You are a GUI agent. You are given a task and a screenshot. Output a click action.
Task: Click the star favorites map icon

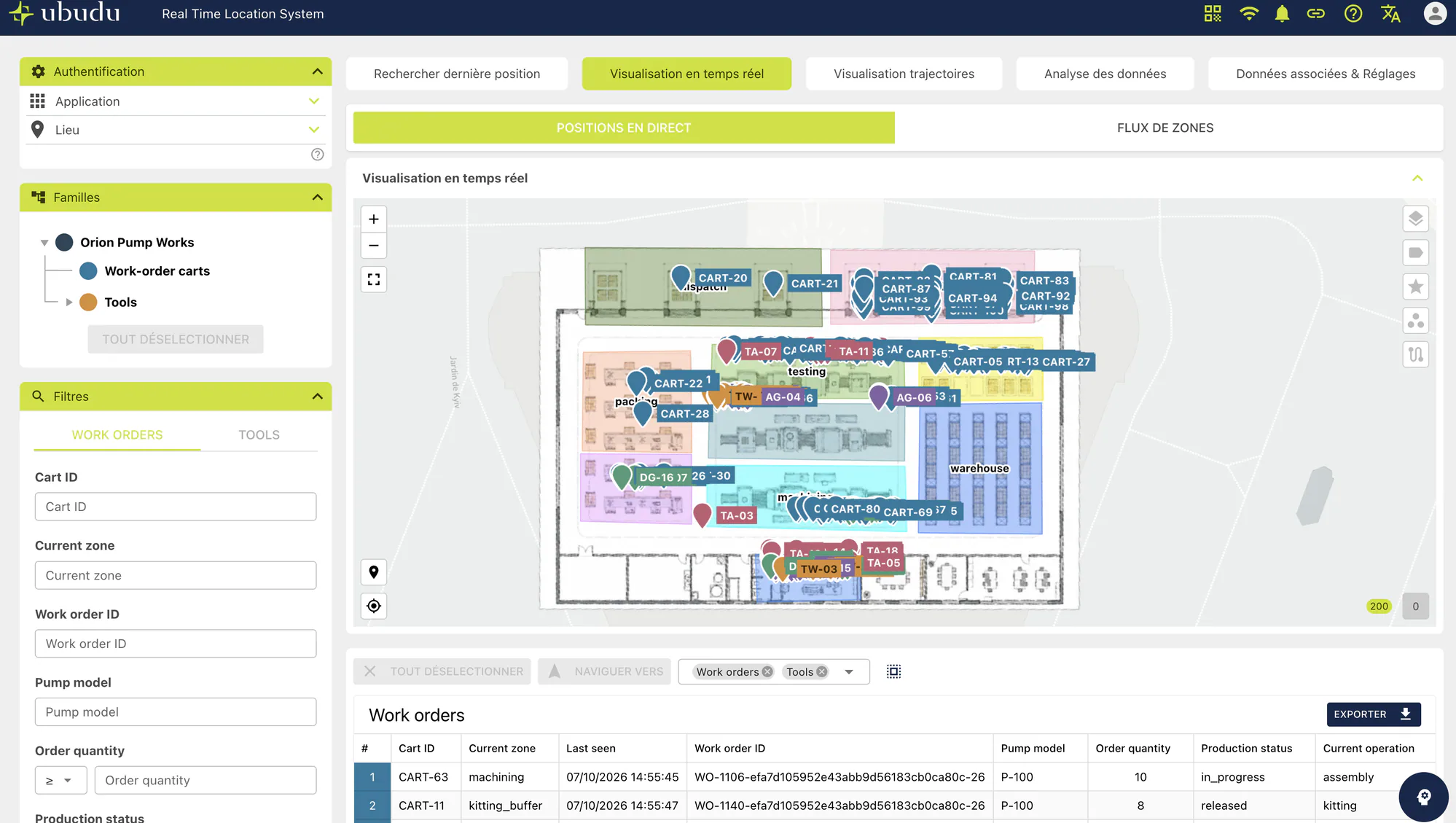(x=1415, y=286)
